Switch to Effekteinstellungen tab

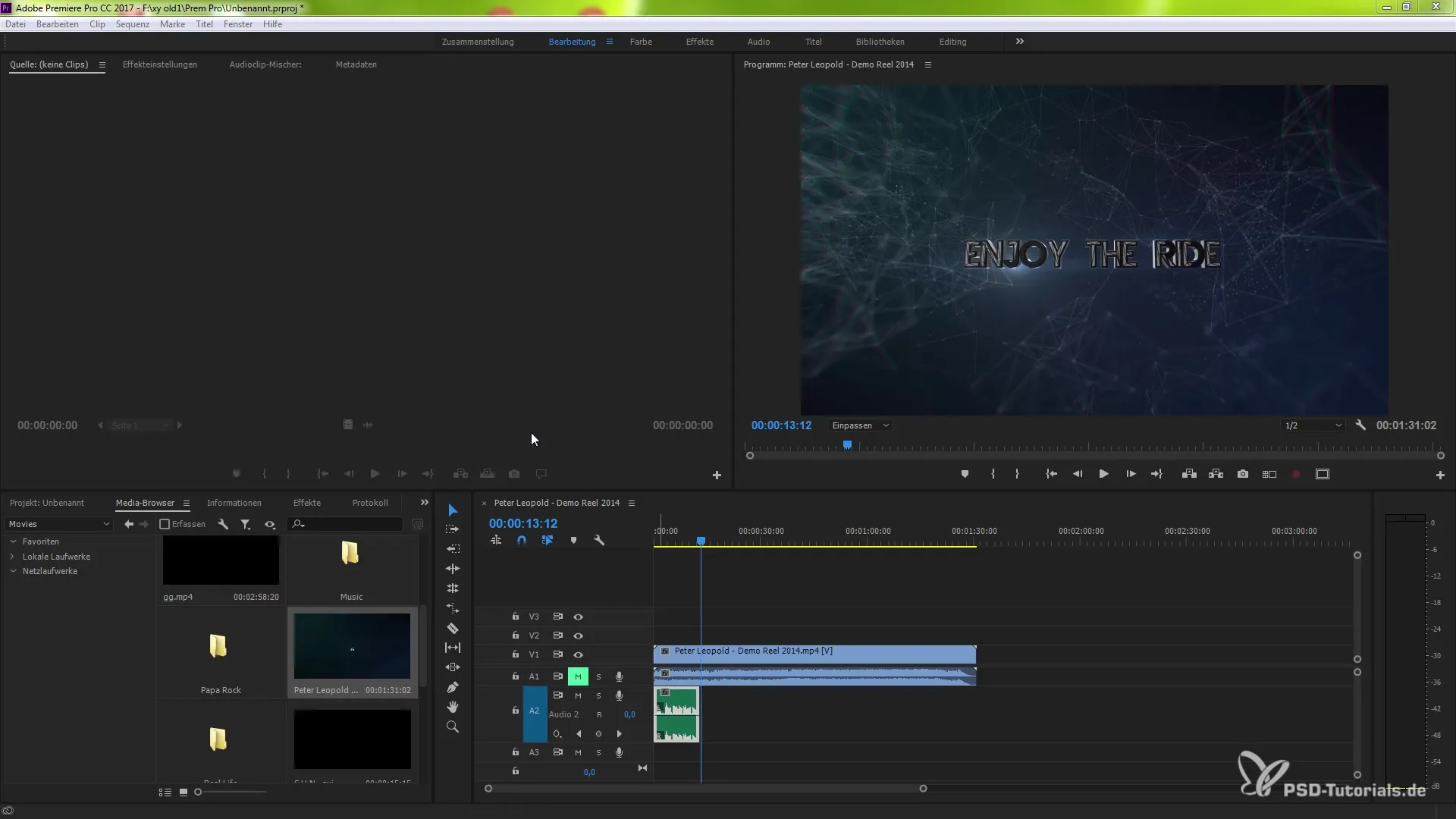coord(160,64)
